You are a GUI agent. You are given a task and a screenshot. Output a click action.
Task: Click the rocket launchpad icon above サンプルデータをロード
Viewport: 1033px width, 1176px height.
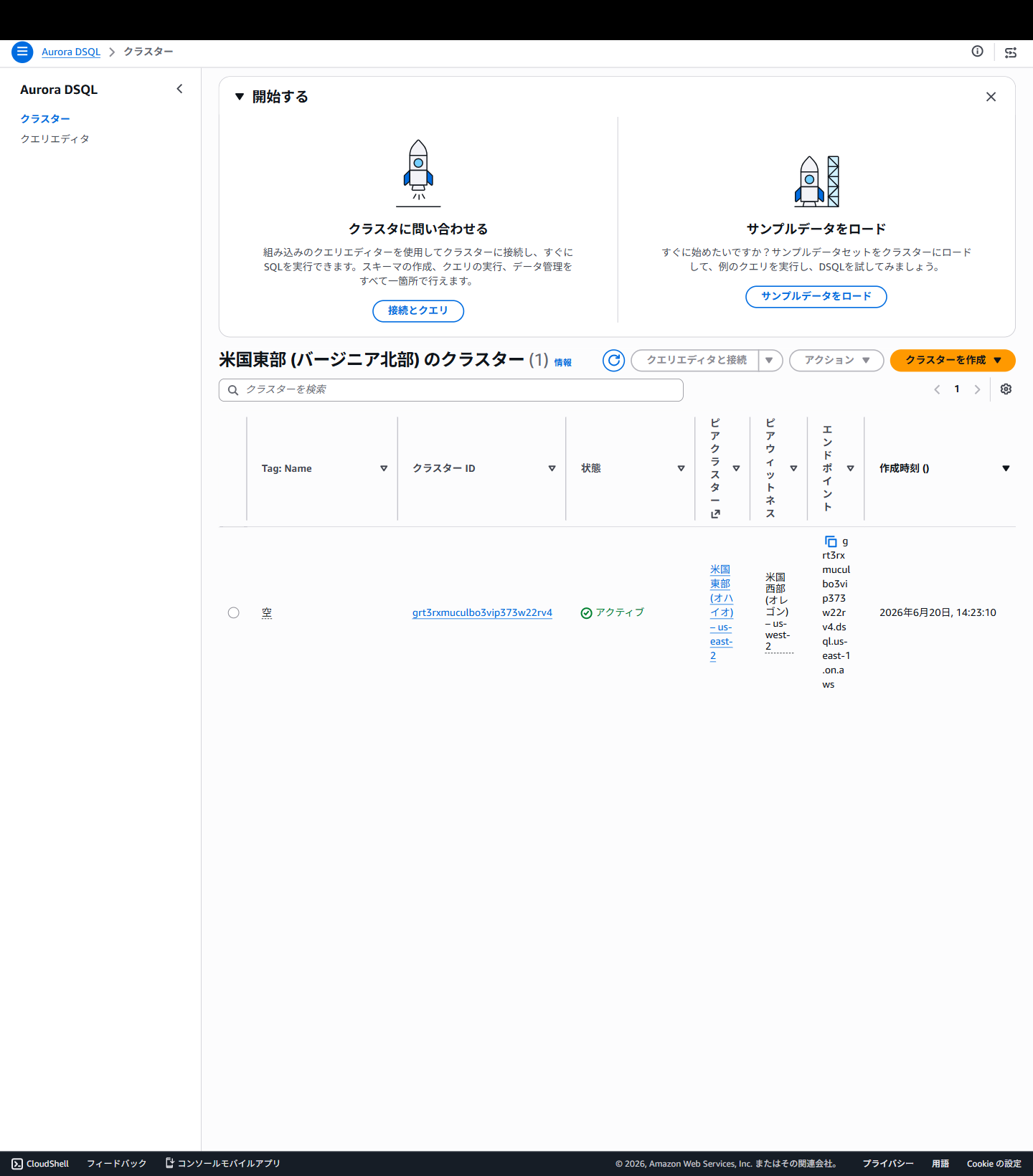click(816, 181)
